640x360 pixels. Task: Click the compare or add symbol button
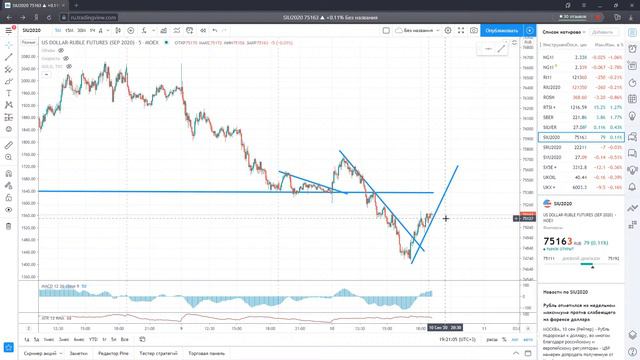click(x=131, y=31)
